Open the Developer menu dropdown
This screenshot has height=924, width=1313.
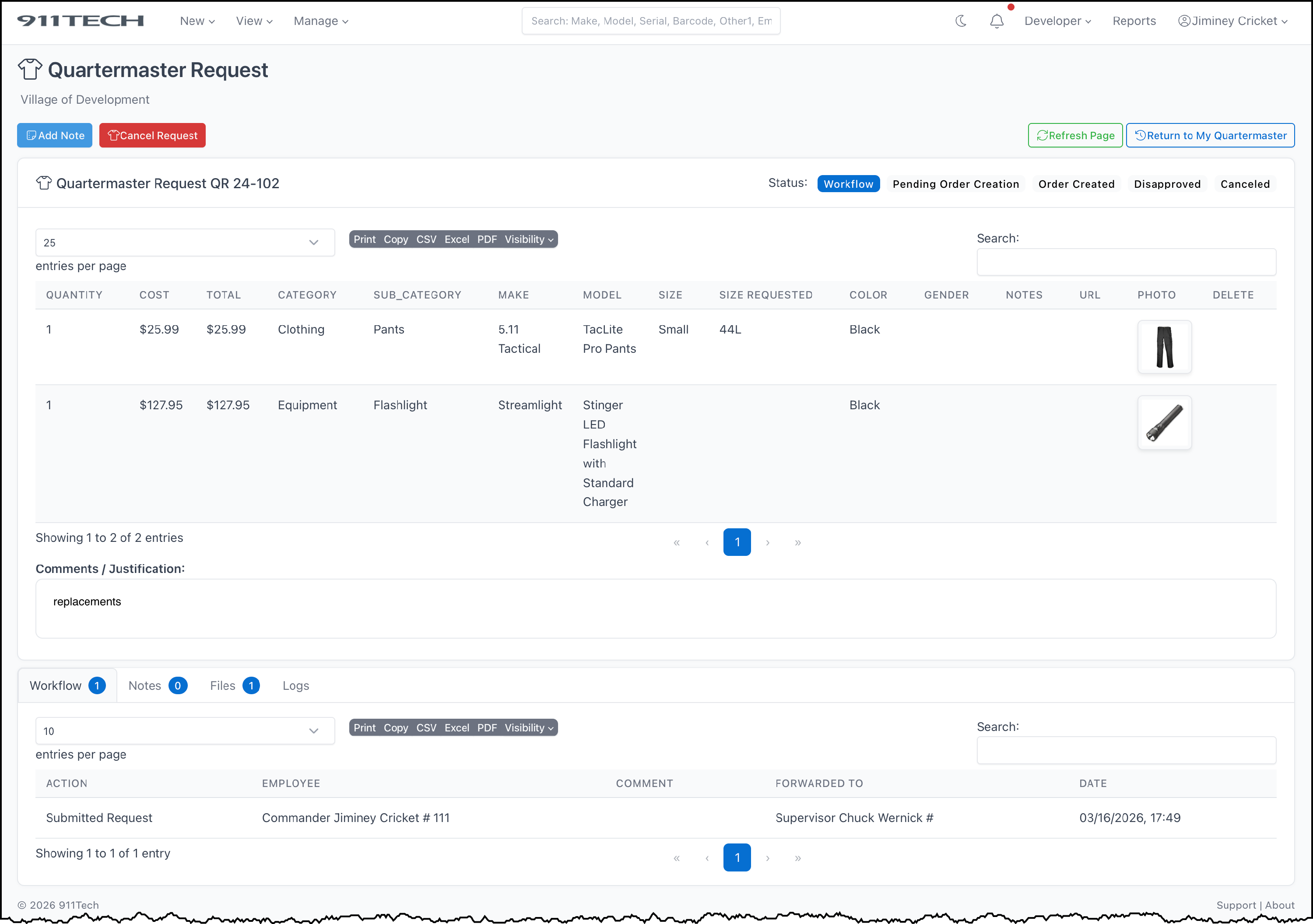(x=1057, y=21)
